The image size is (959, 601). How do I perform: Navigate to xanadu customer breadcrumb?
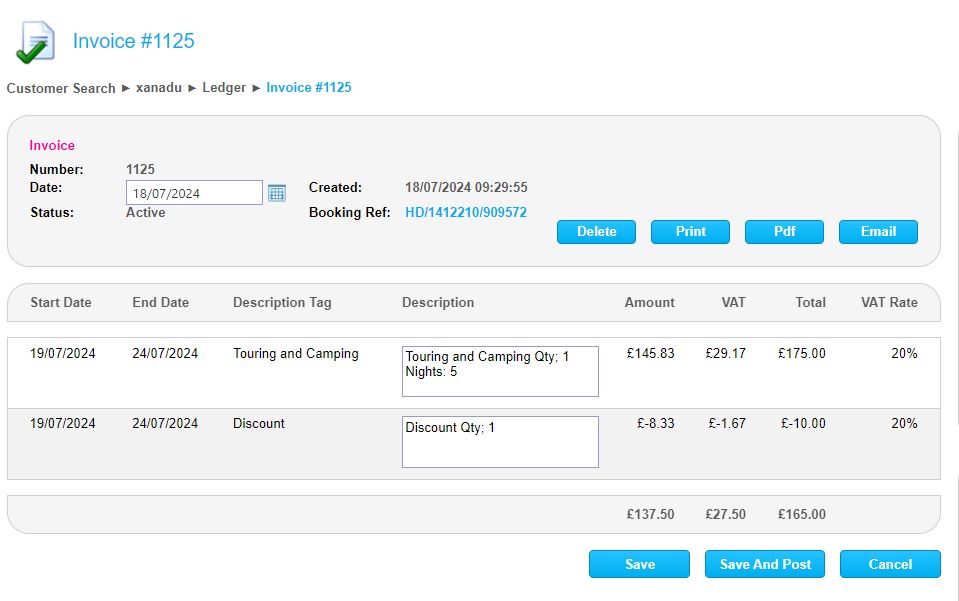pos(159,88)
